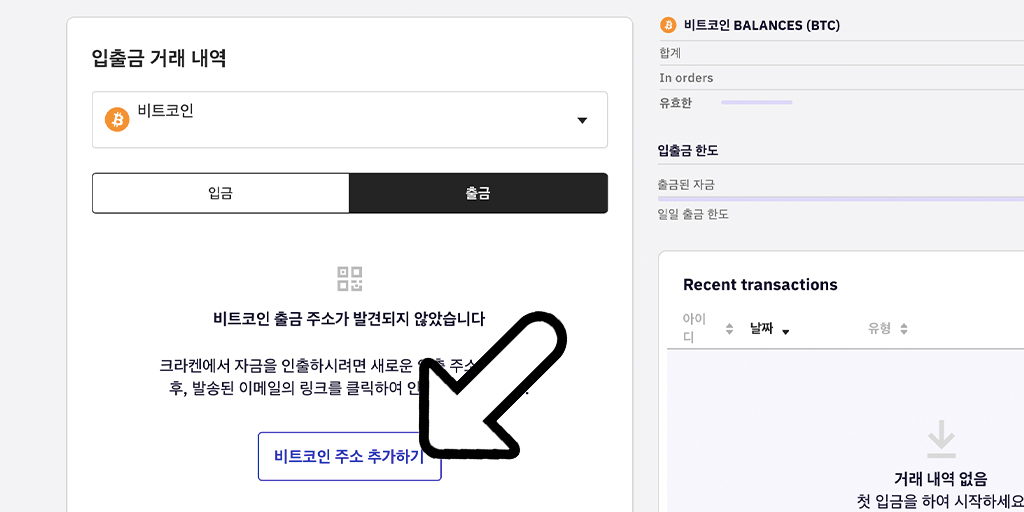Click the loading placeholder bar next to 유효한
1024x512 pixels.
tap(757, 103)
